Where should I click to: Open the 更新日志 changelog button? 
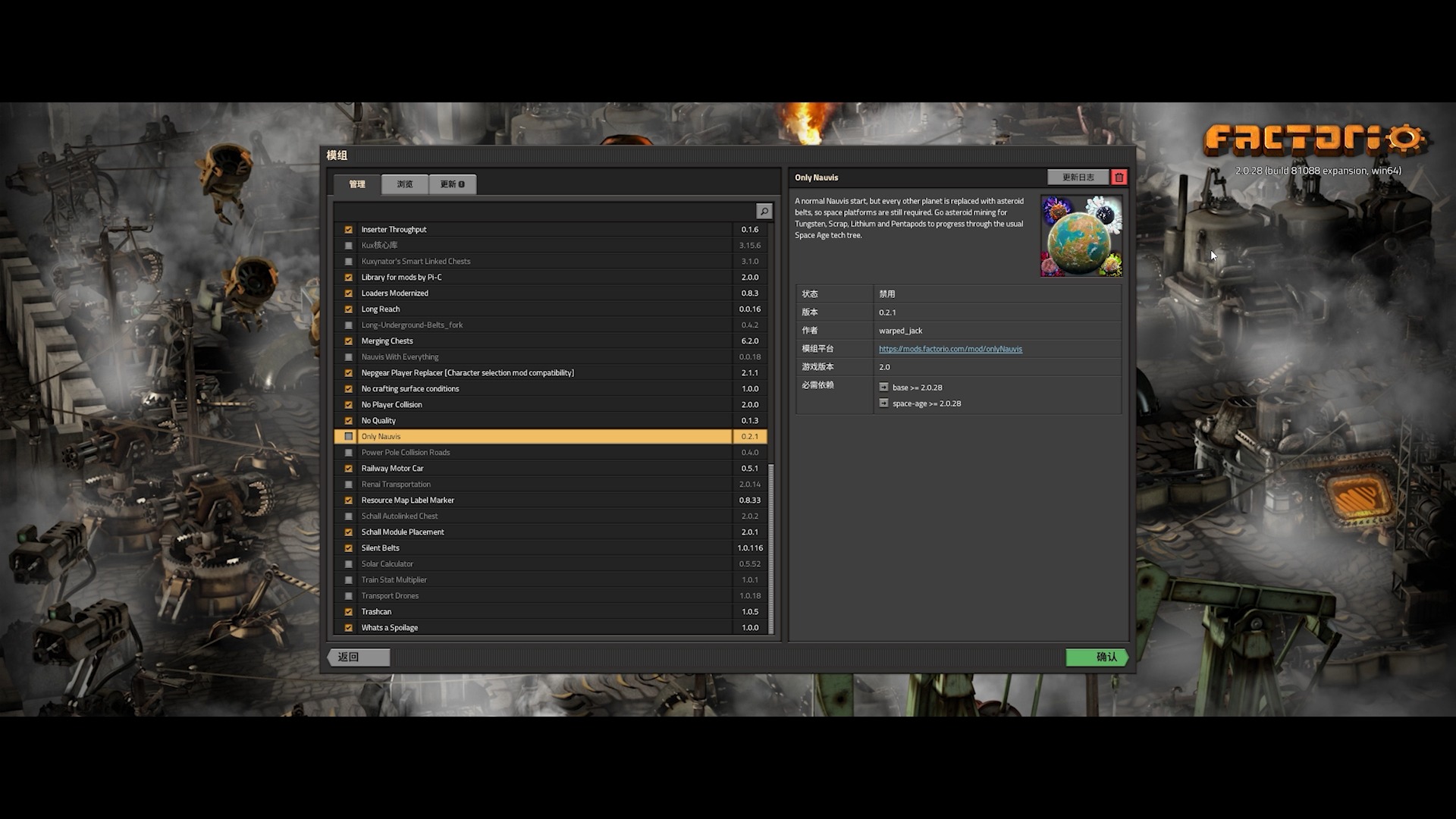coord(1078,177)
